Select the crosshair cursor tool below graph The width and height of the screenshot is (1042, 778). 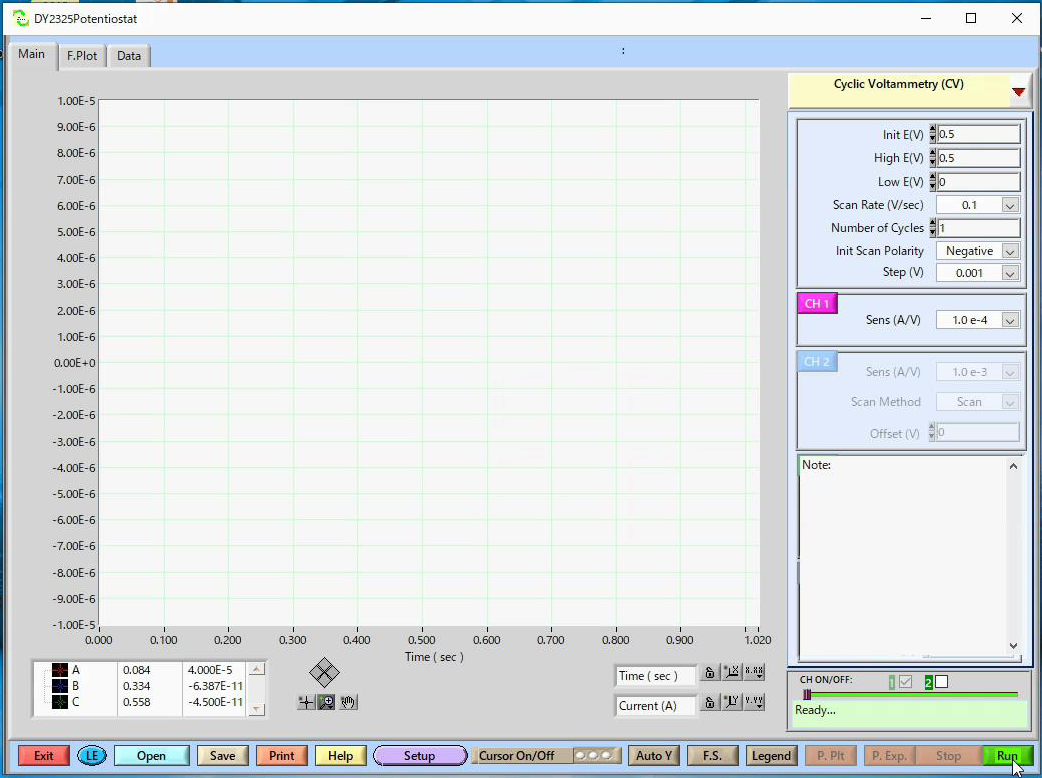tap(306, 702)
